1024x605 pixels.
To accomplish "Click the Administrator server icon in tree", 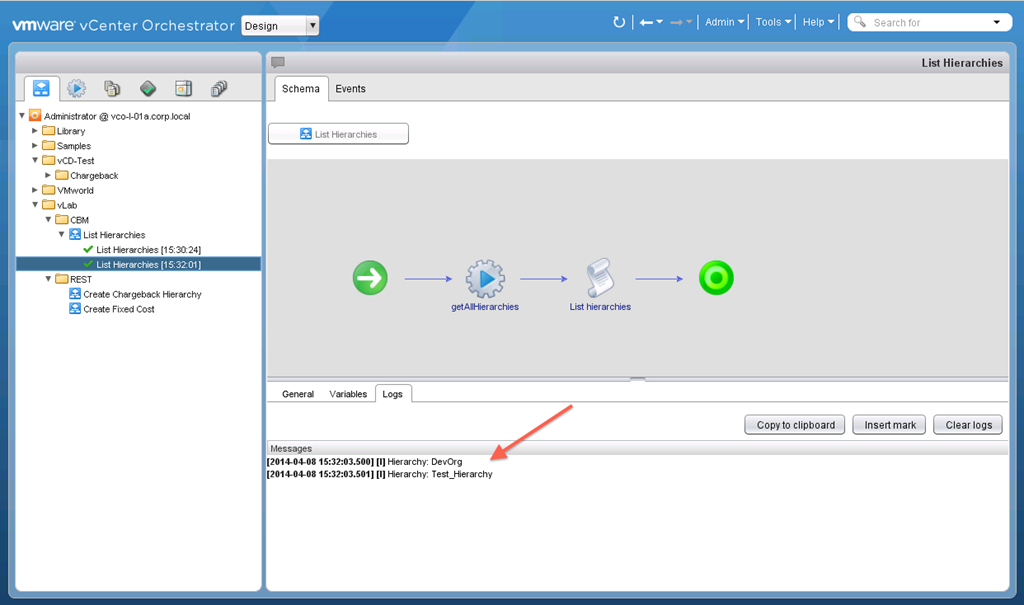I will pyautogui.click(x=35, y=116).
